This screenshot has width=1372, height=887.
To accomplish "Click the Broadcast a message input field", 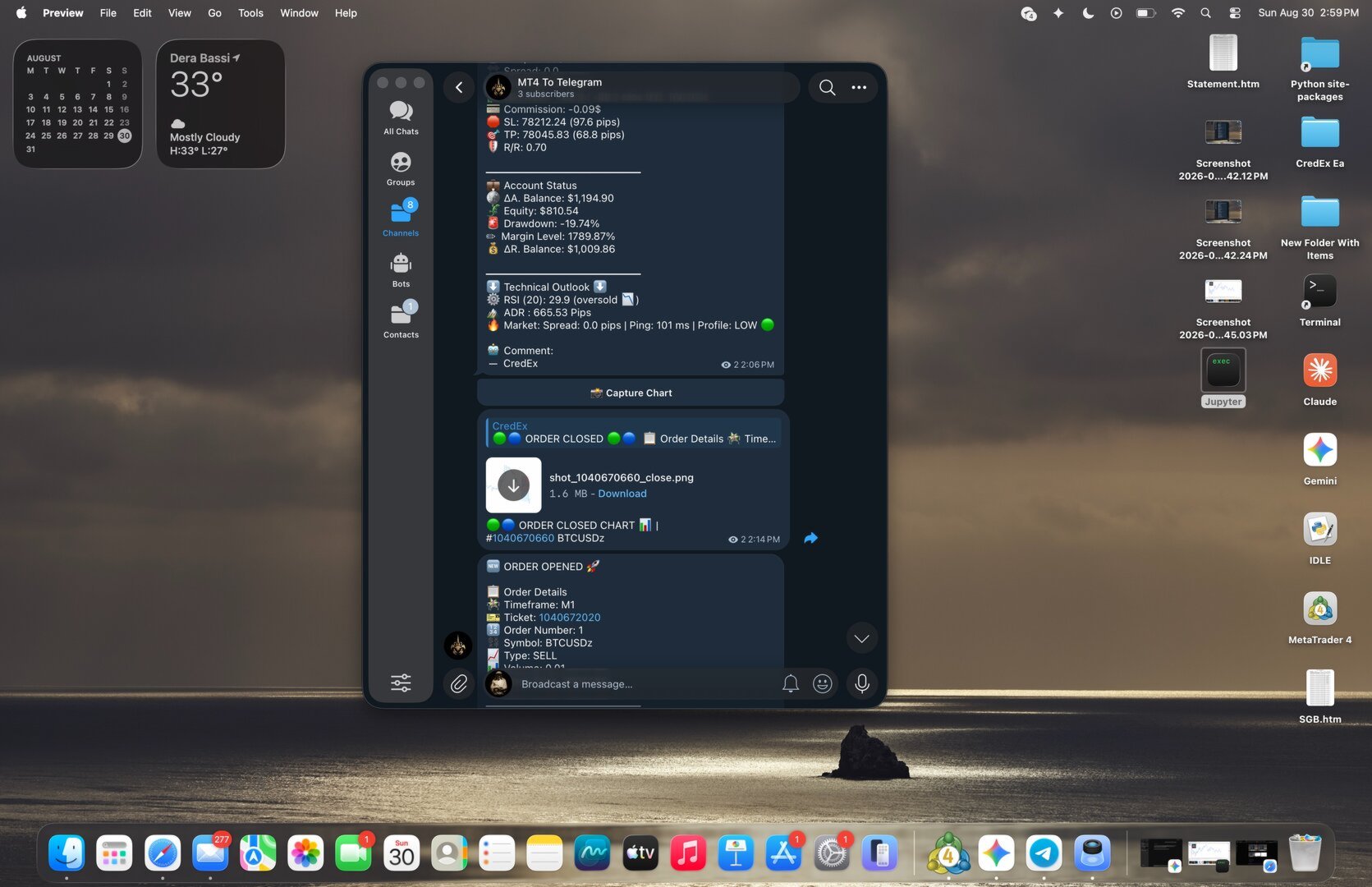I will [x=645, y=684].
